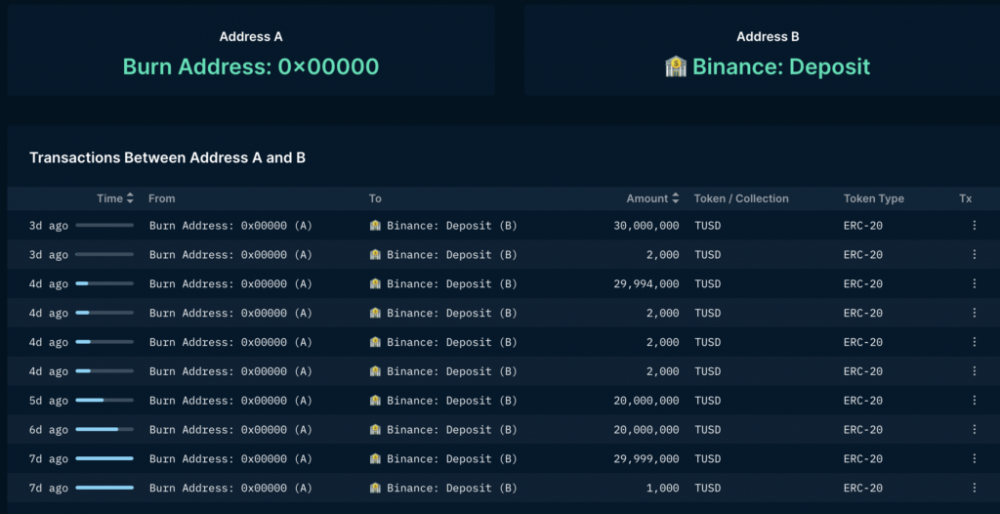Click the Token Type column header
Image resolution: width=1000 pixels, height=514 pixels.
click(874, 198)
